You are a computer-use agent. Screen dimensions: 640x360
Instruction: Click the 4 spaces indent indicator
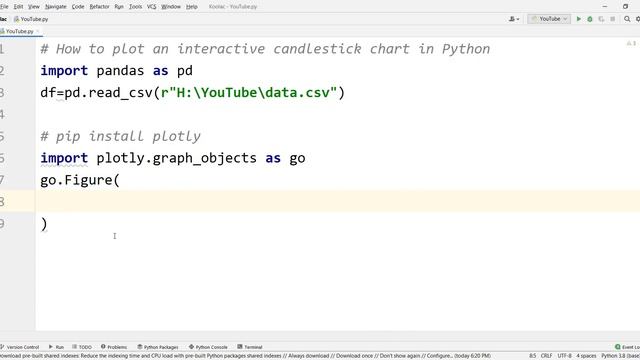click(586, 356)
